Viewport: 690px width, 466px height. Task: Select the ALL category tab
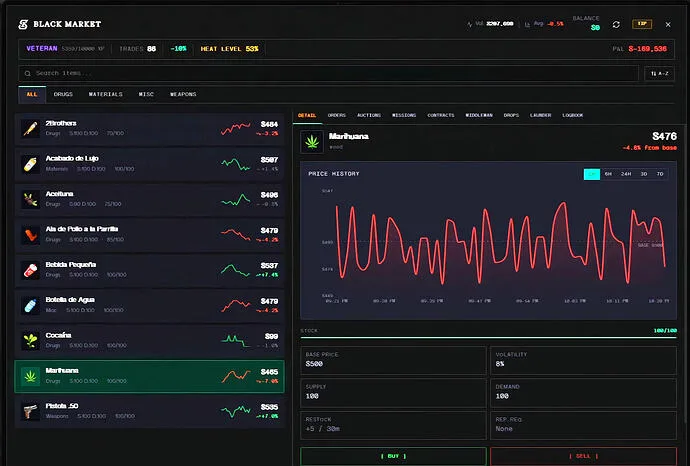pyautogui.click(x=32, y=95)
